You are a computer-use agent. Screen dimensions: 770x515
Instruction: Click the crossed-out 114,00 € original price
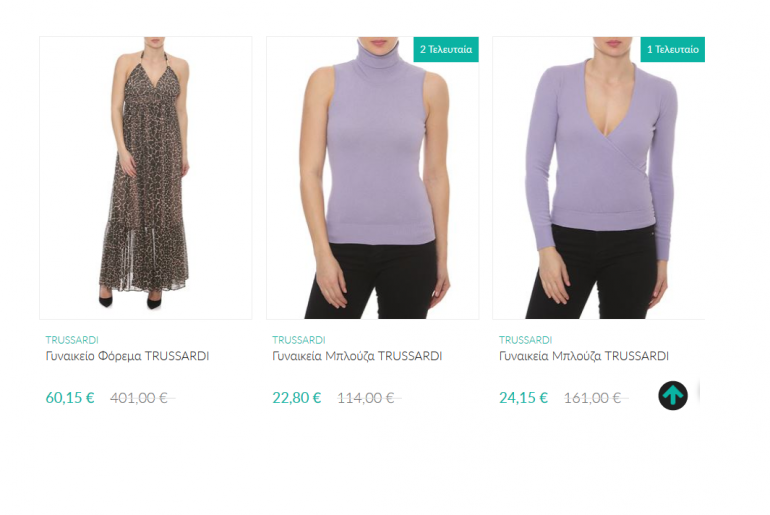(369, 398)
